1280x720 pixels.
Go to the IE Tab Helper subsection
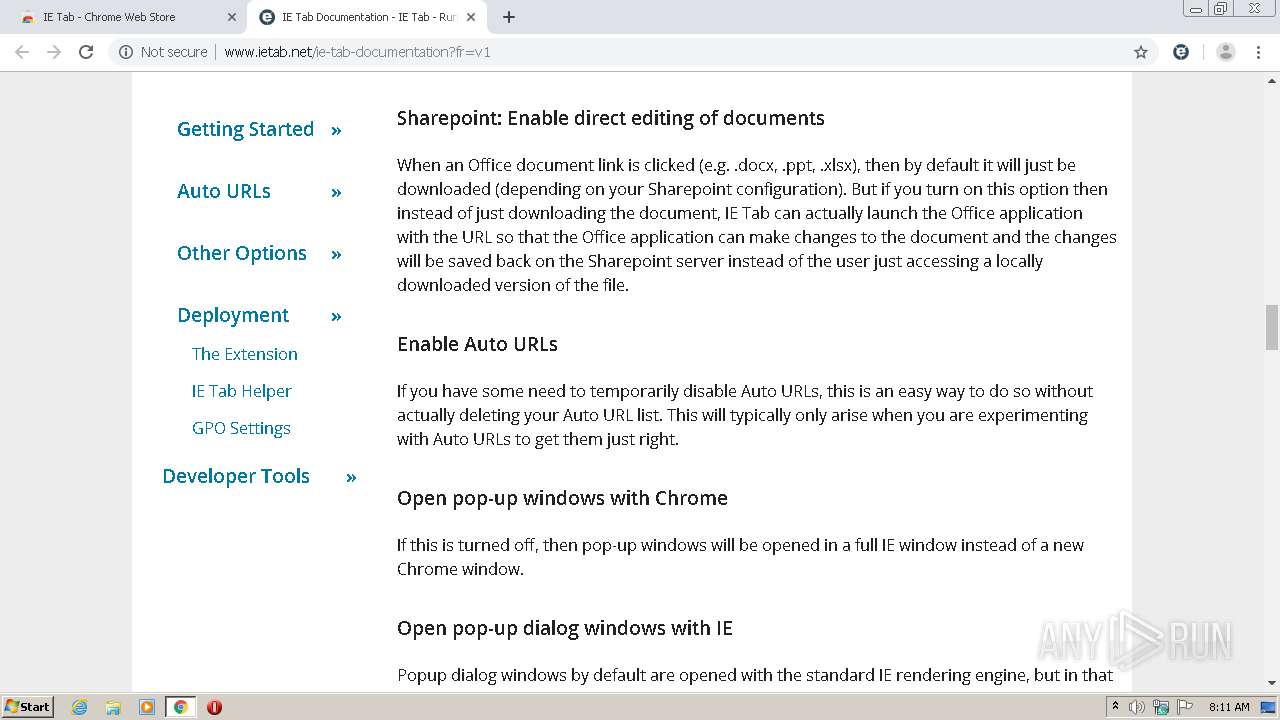(x=242, y=391)
